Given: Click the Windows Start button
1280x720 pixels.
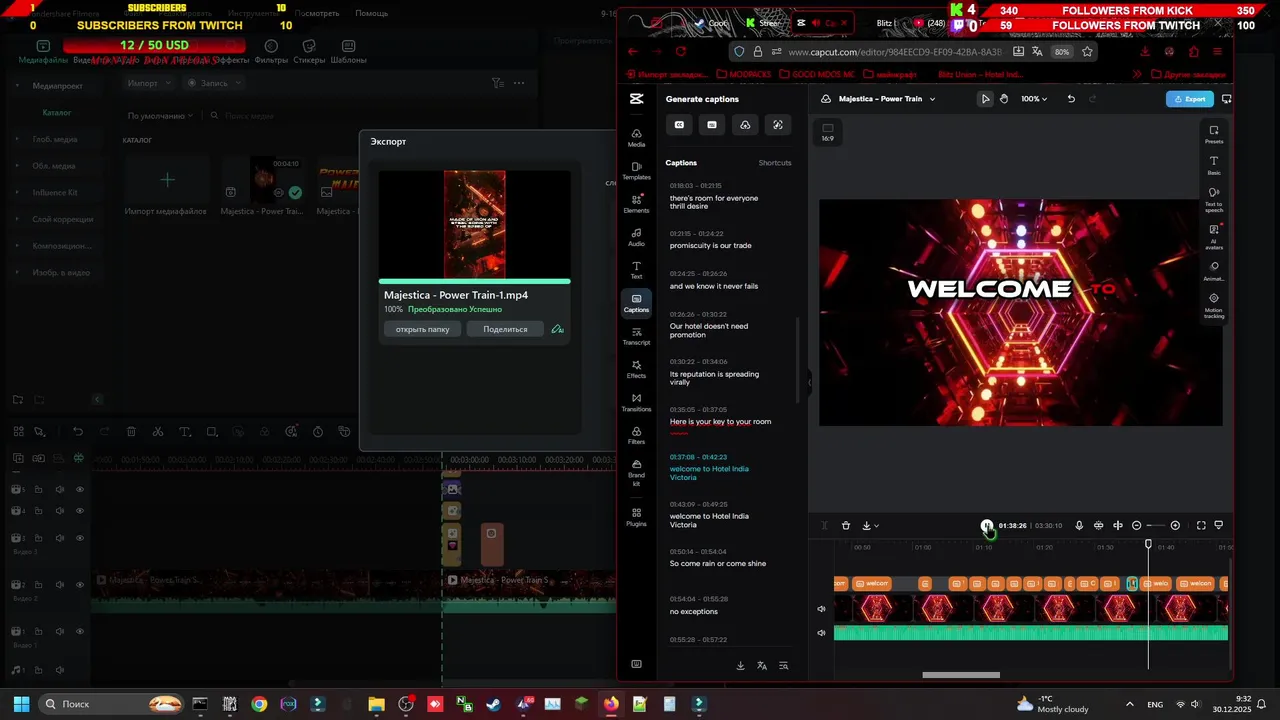Looking at the screenshot, I should (x=21, y=704).
